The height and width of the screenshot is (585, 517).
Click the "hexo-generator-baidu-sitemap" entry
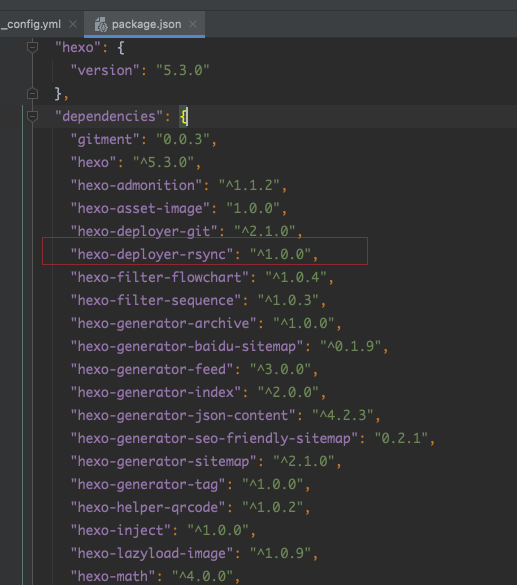230,346
